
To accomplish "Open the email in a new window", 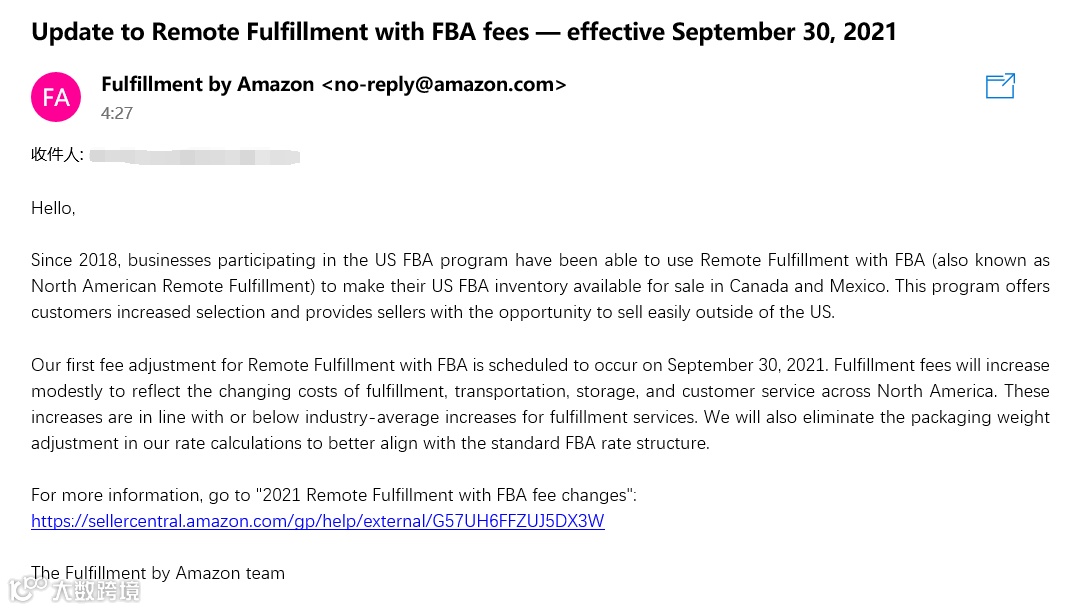I will point(1000,86).
